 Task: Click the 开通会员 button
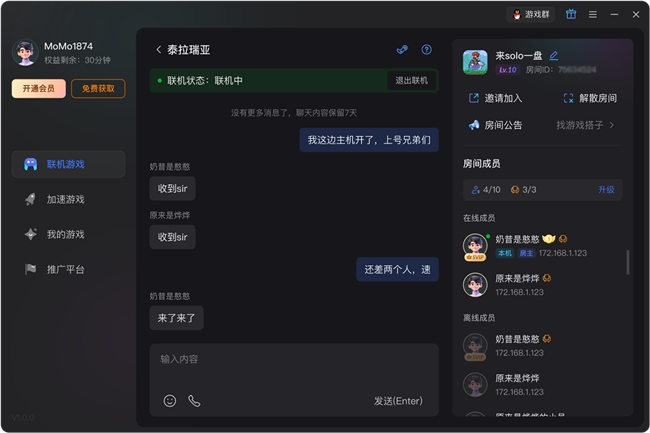click(x=39, y=89)
